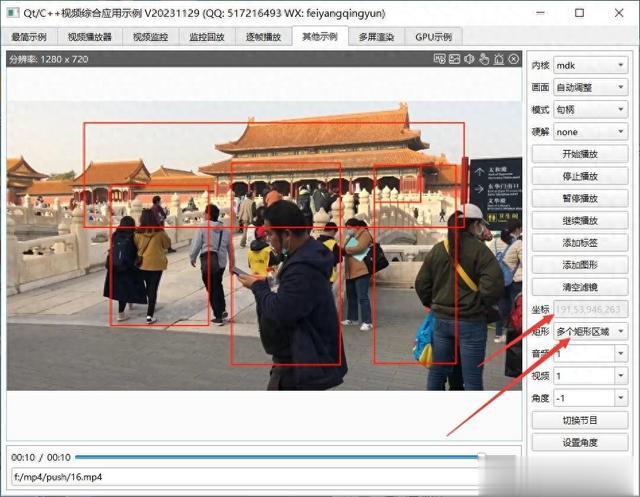Click the snapshot picture icon above video

(x=454, y=59)
